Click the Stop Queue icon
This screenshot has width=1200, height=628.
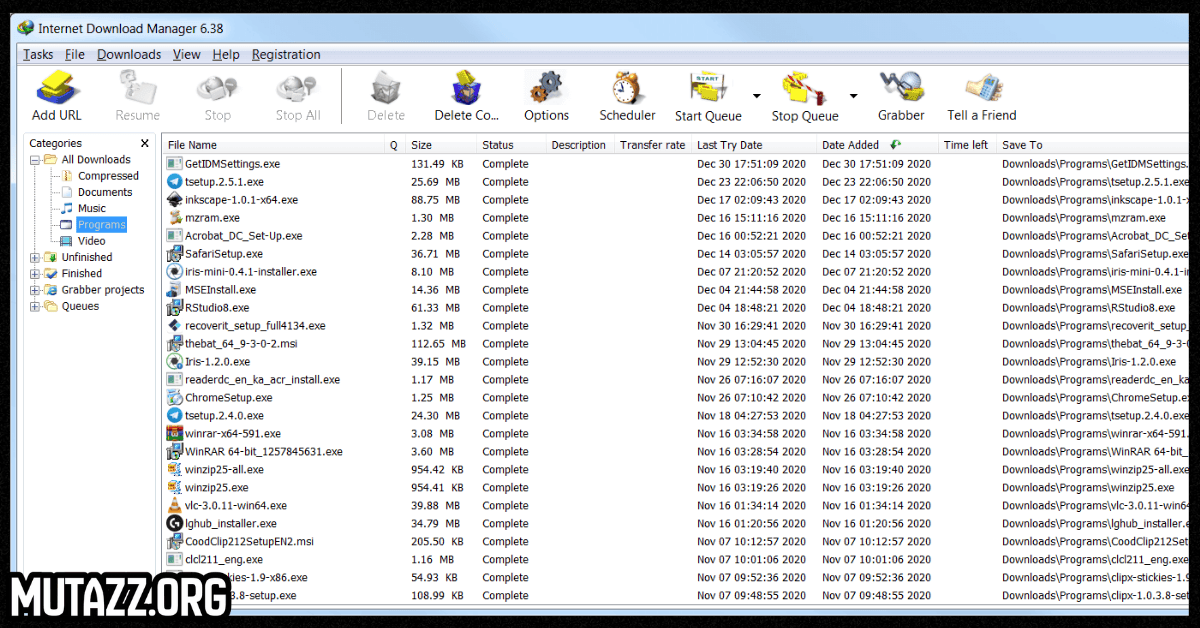tap(804, 90)
